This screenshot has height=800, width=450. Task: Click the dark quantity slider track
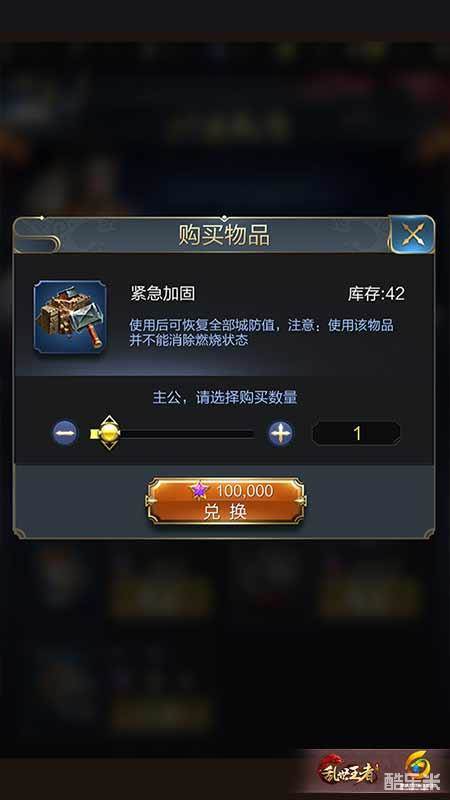(x=186, y=434)
